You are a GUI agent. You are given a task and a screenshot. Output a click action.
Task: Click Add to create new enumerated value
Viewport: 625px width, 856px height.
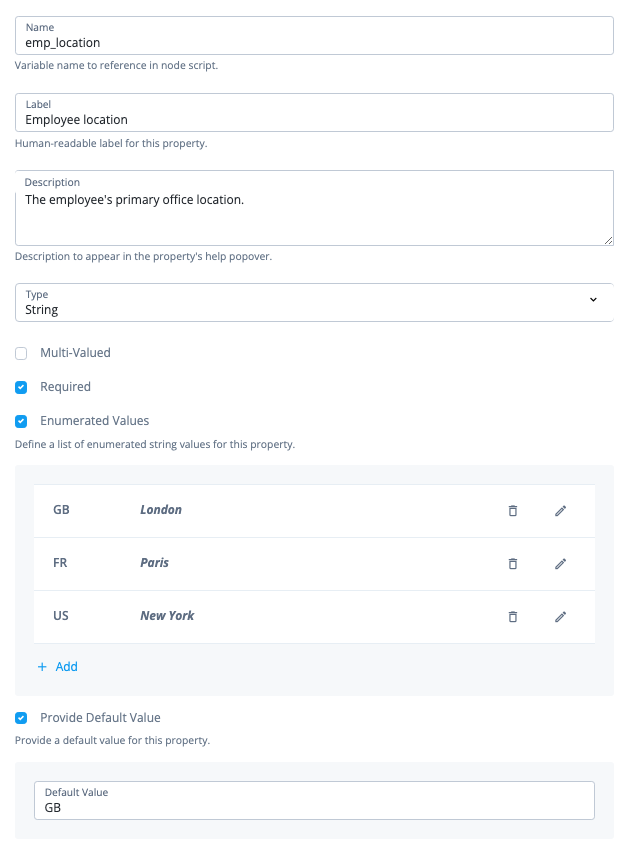coord(58,667)
